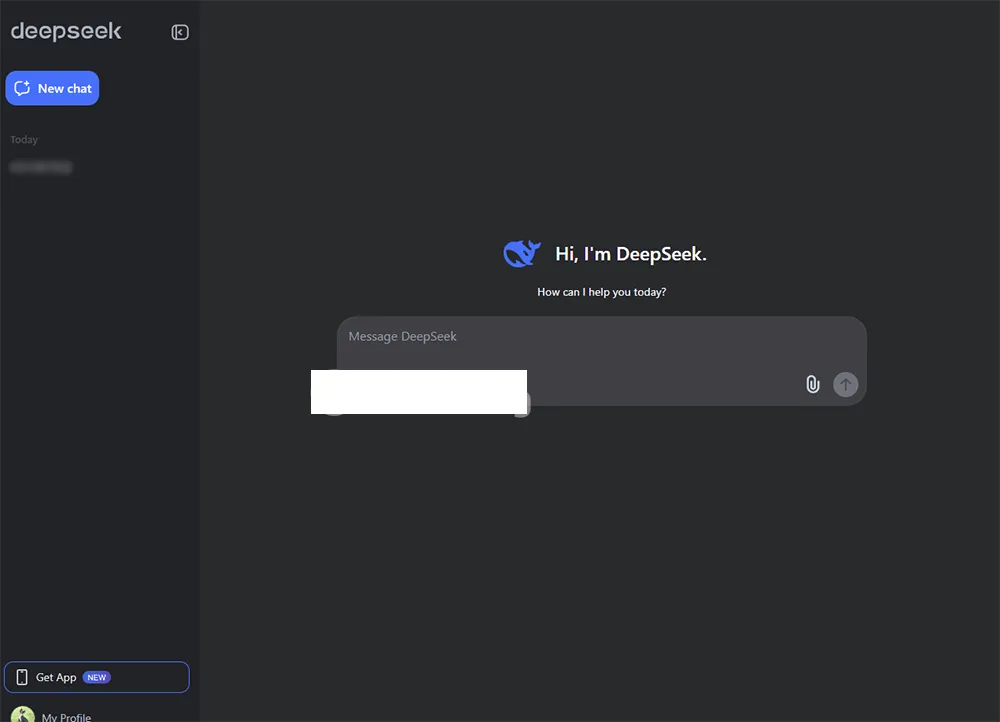Collapse the sidebar using its toggle icon
This screenshot has width=1000, height=722.
tap(179, 31)
